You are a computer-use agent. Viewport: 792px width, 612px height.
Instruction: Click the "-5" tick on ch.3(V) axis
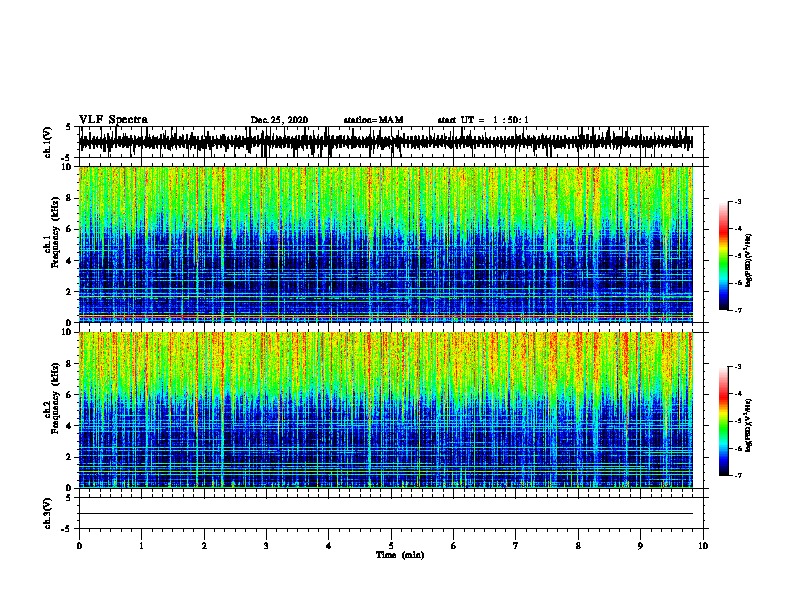pos(67,529)
